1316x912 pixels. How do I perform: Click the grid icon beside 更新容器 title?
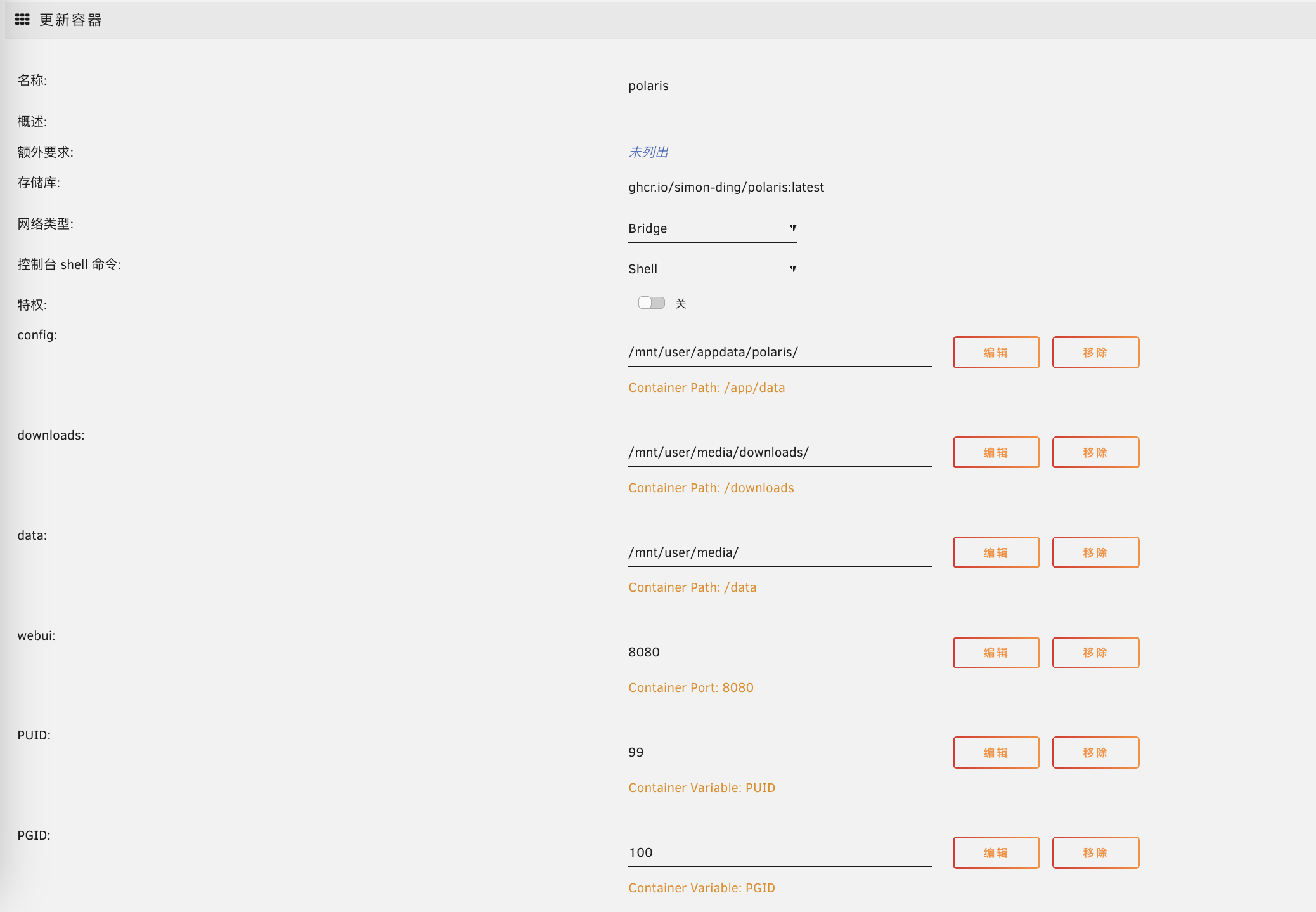point(22,20)
